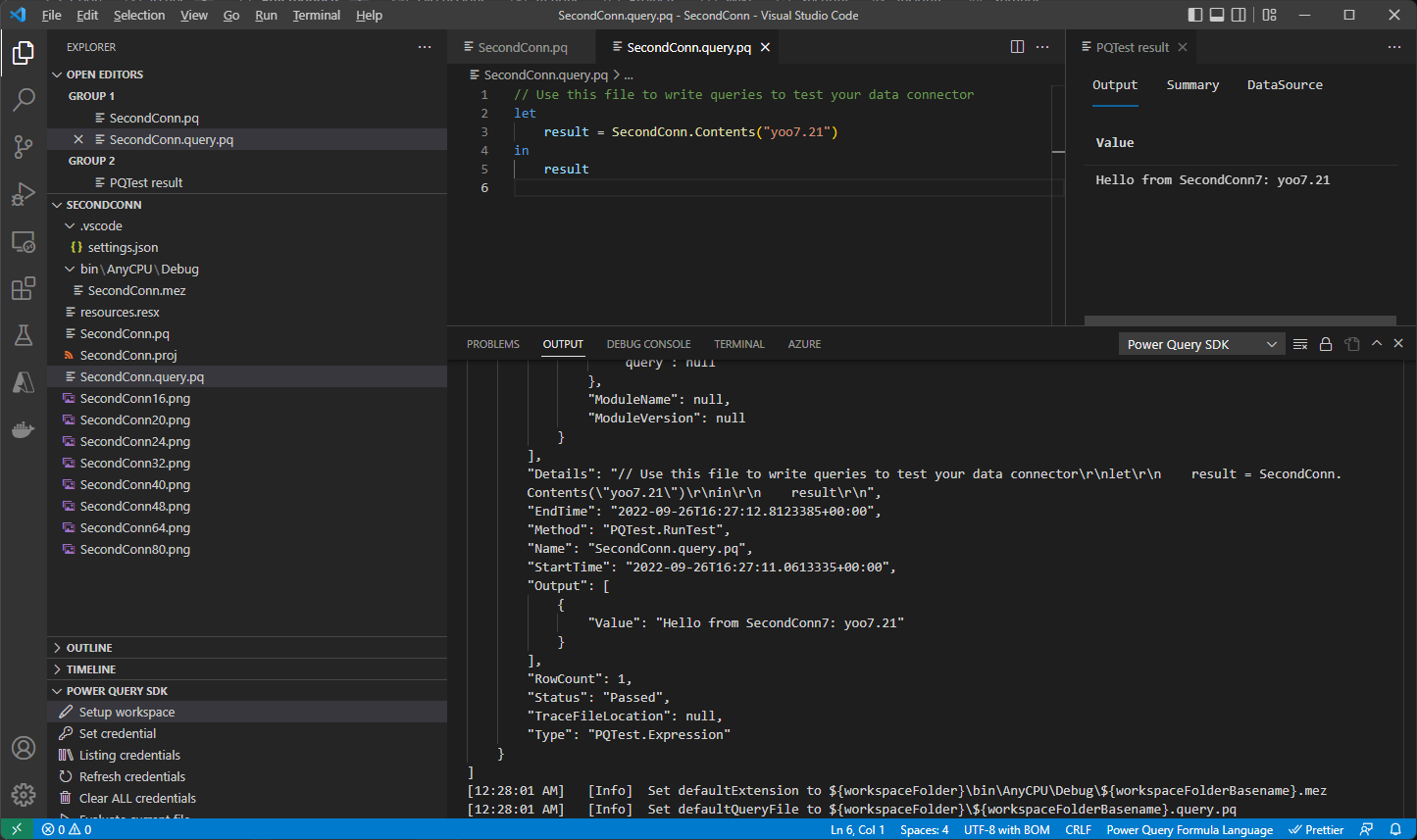The height and width of the screenshot is (840, 1417).
Task: Close the bottom panel
Action: [x=1398, y=344]
